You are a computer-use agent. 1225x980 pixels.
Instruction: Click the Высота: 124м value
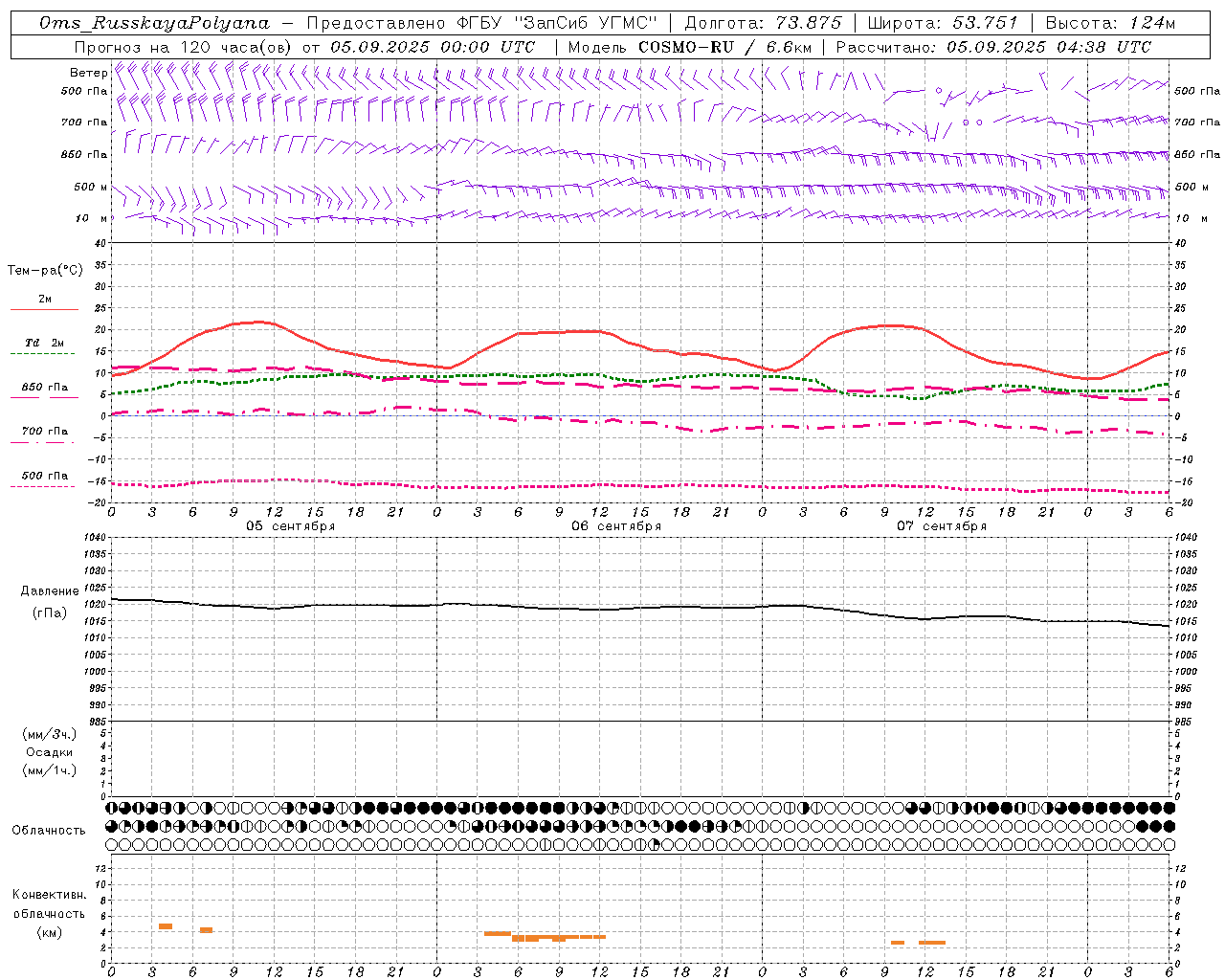pos(1110,23)
